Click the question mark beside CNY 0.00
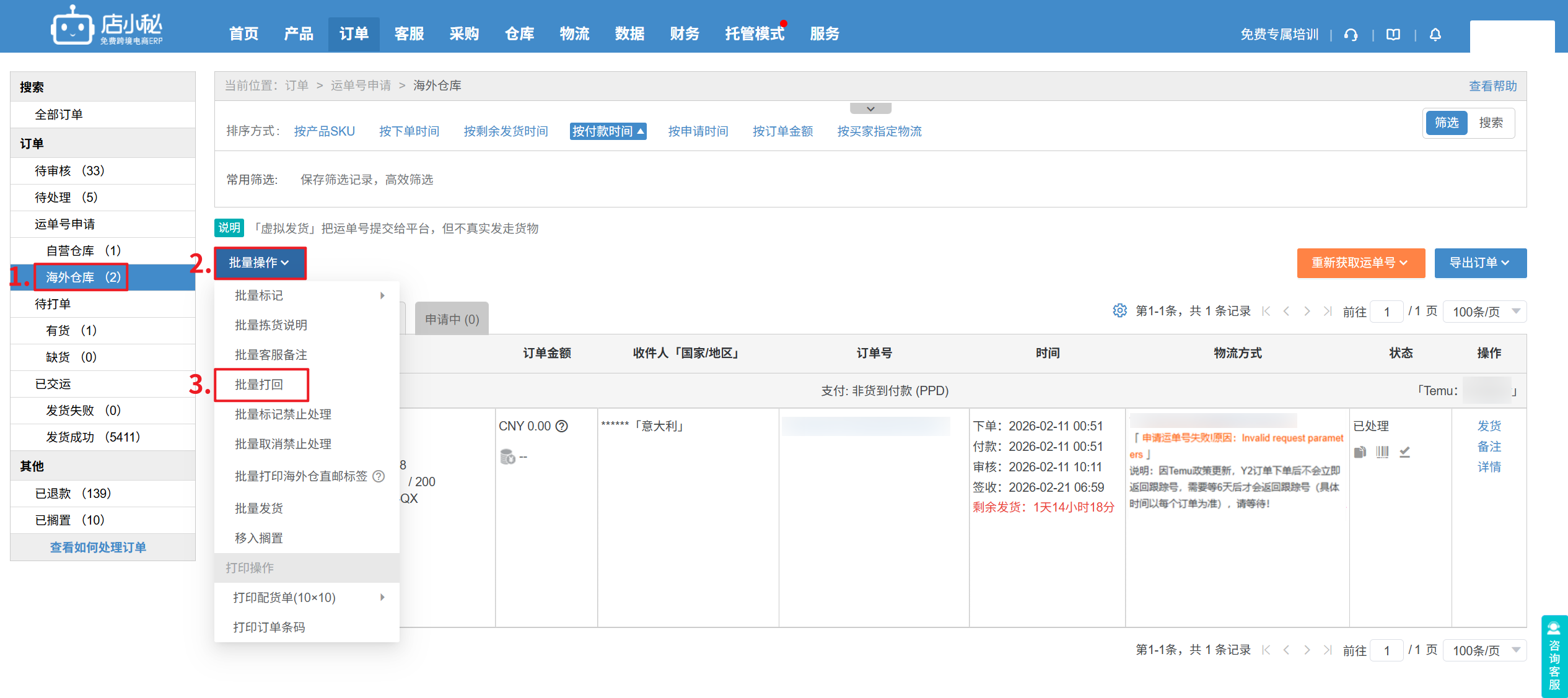This screenshot has height=698, width=1568. click(x=561, y=426)
